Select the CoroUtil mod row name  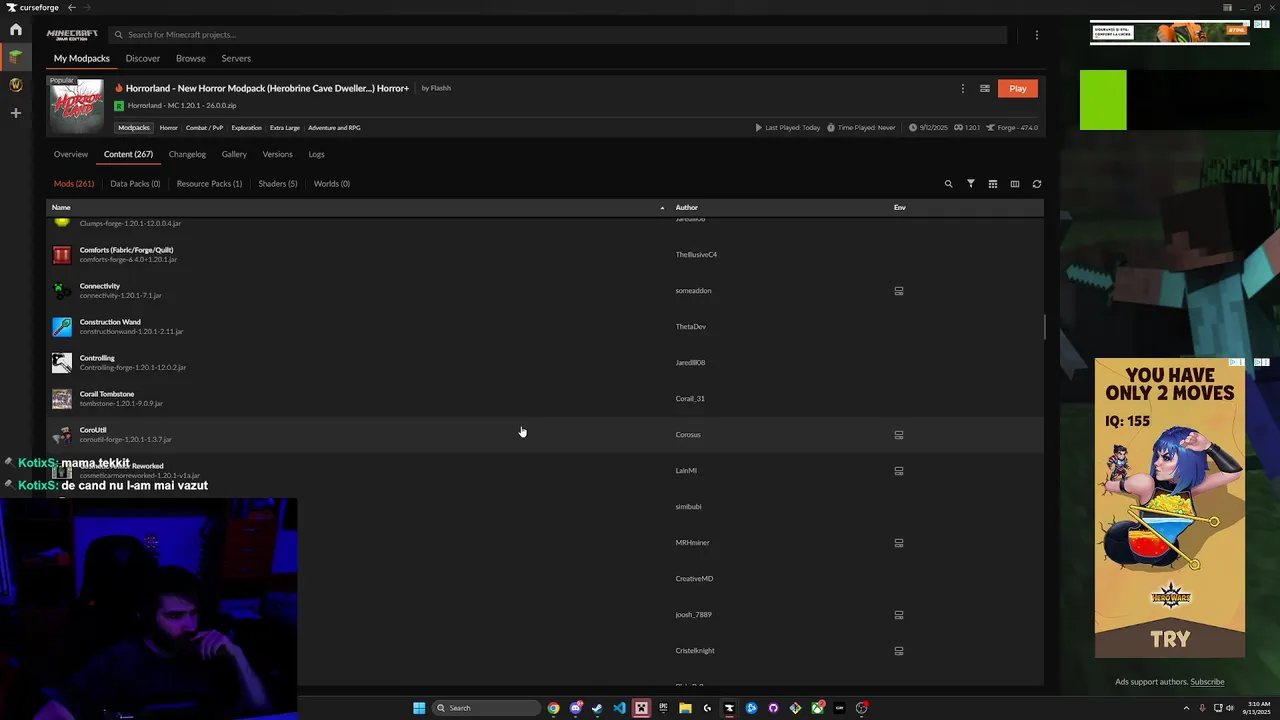[x=93, y=430]
